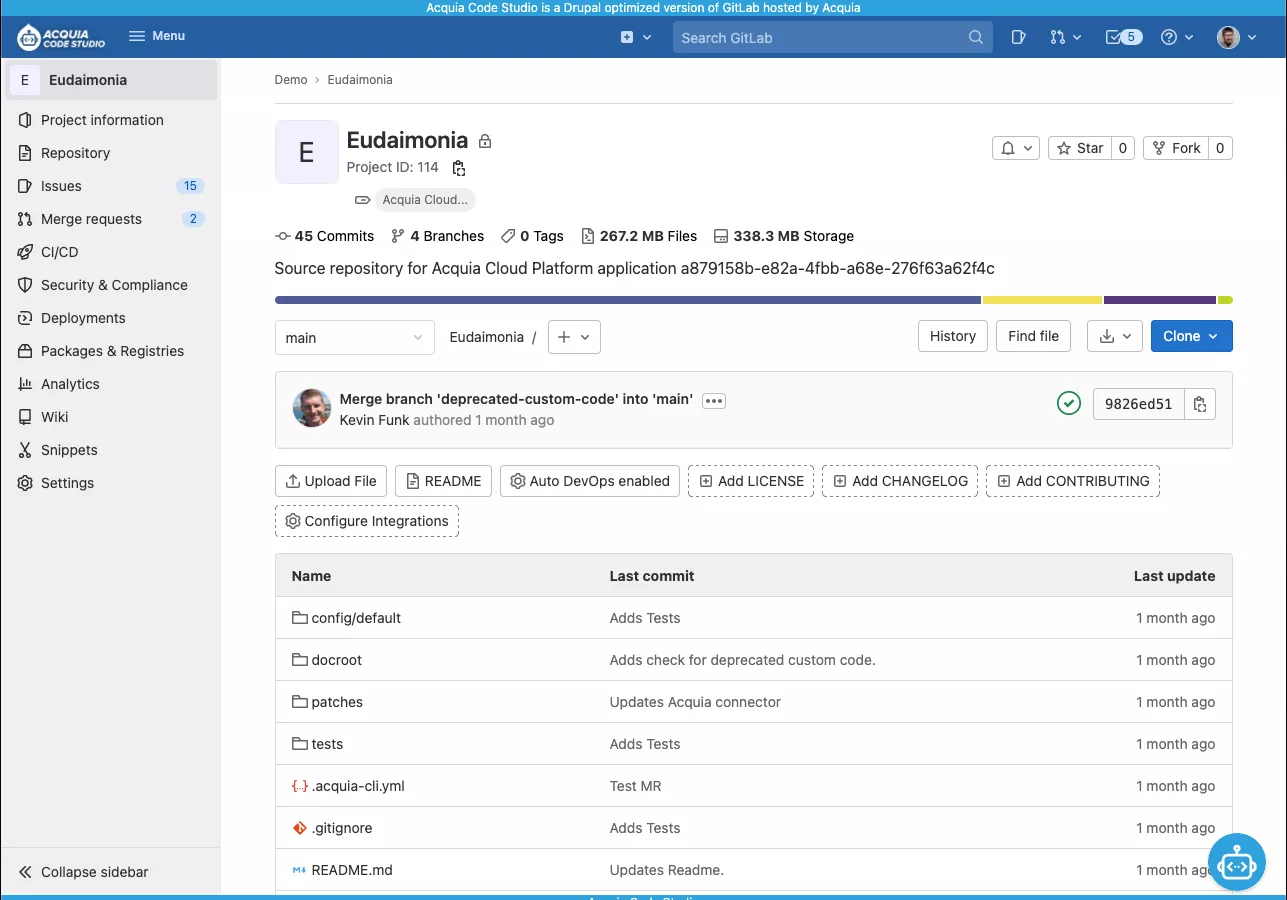
Task: Click the CI/CD rocket icon
Action: point(25,252)
